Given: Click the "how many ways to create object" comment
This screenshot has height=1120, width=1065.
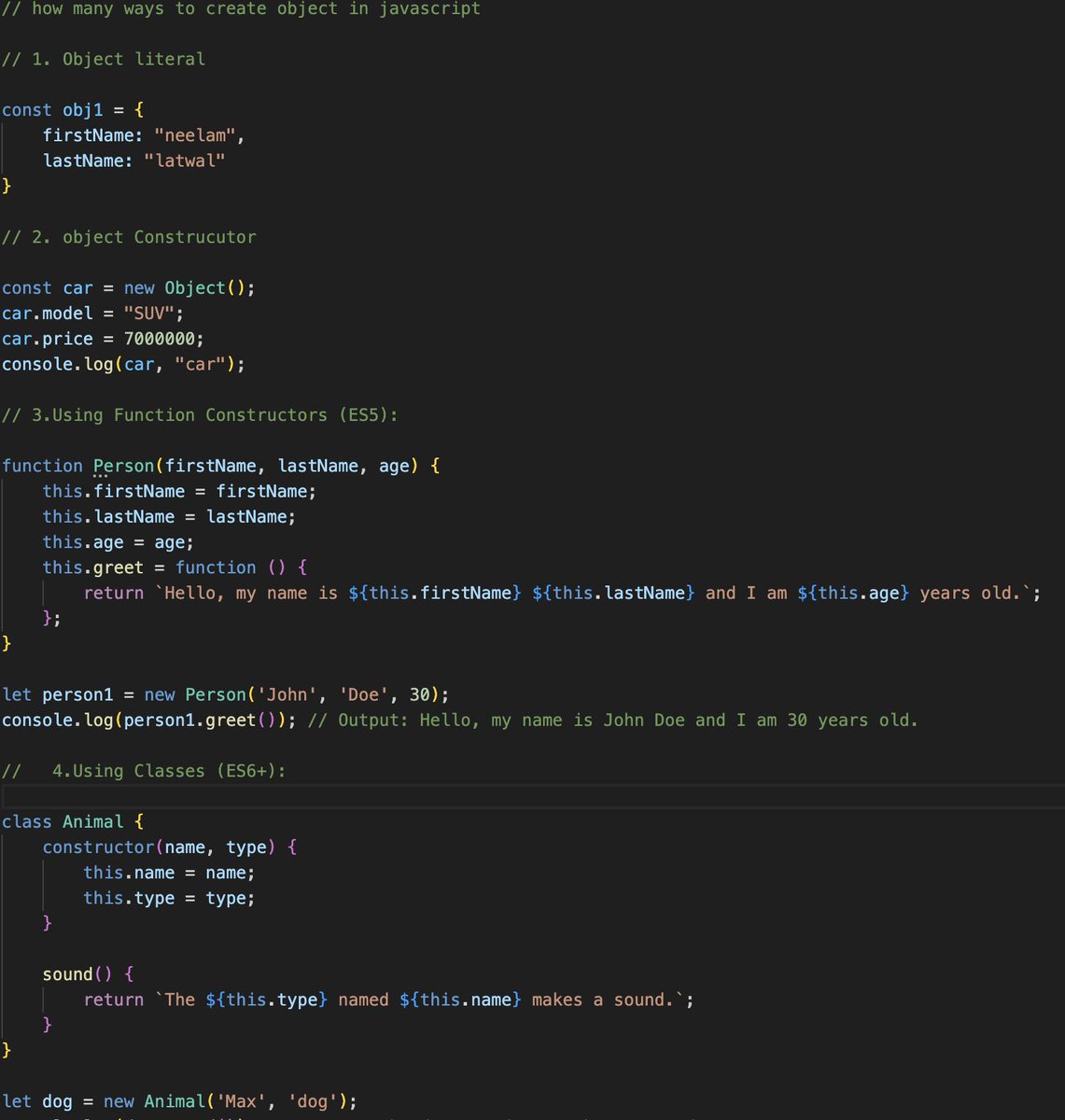Looking at the screenshot, I should pyautogui.click(x=242, y=9).
